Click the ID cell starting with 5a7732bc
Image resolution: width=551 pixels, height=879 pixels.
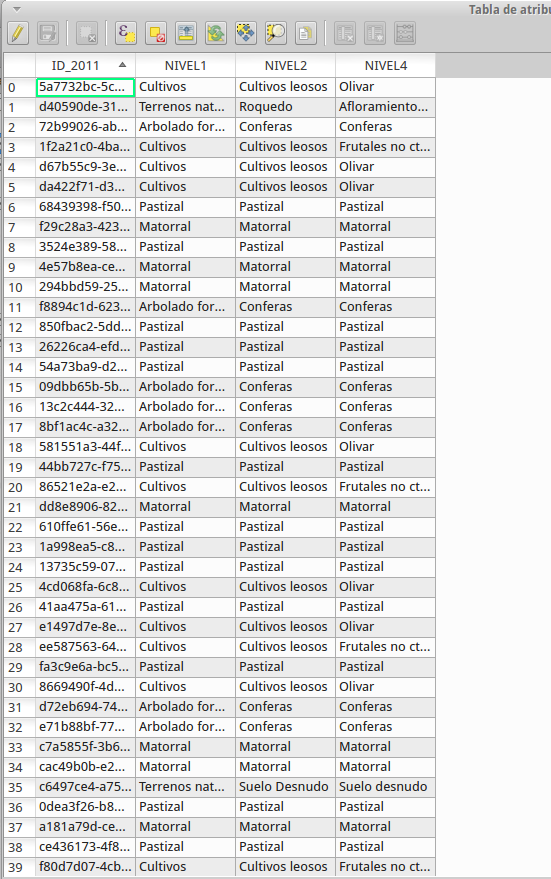(x=85, y=87)
